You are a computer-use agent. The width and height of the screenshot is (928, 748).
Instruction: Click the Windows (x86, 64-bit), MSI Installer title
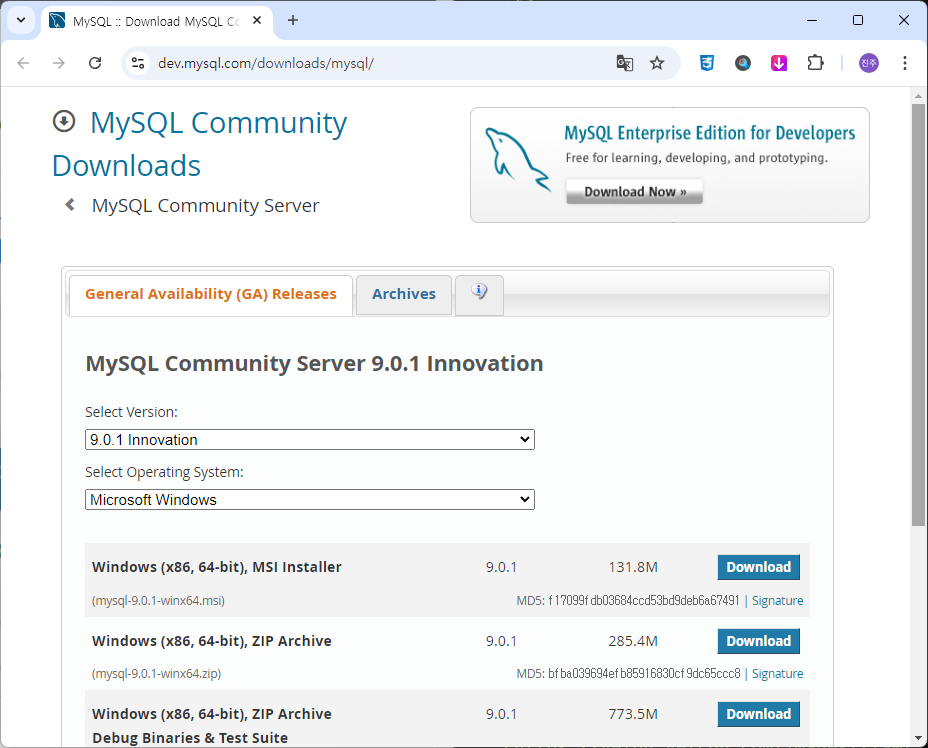click(x=217, y=567)
